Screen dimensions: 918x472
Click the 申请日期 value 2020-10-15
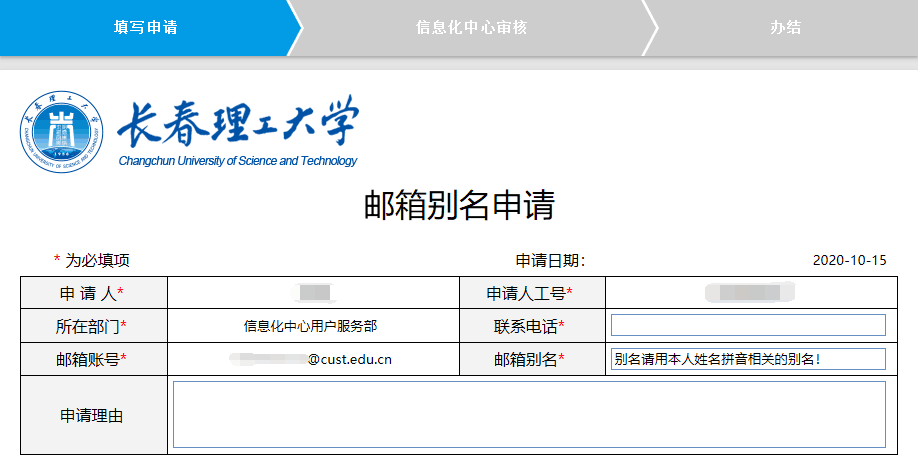(x=849, y=261)
